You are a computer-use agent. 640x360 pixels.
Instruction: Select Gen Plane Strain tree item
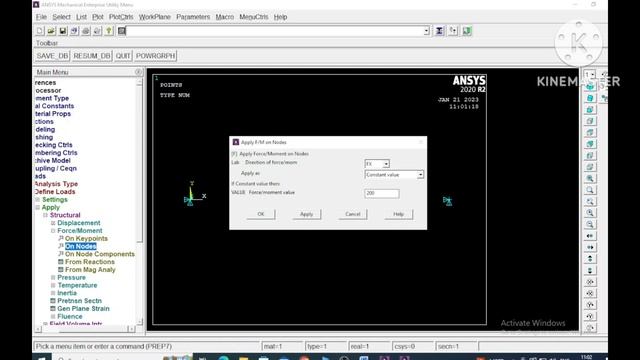pyautogui.click(x=83, y=309)
